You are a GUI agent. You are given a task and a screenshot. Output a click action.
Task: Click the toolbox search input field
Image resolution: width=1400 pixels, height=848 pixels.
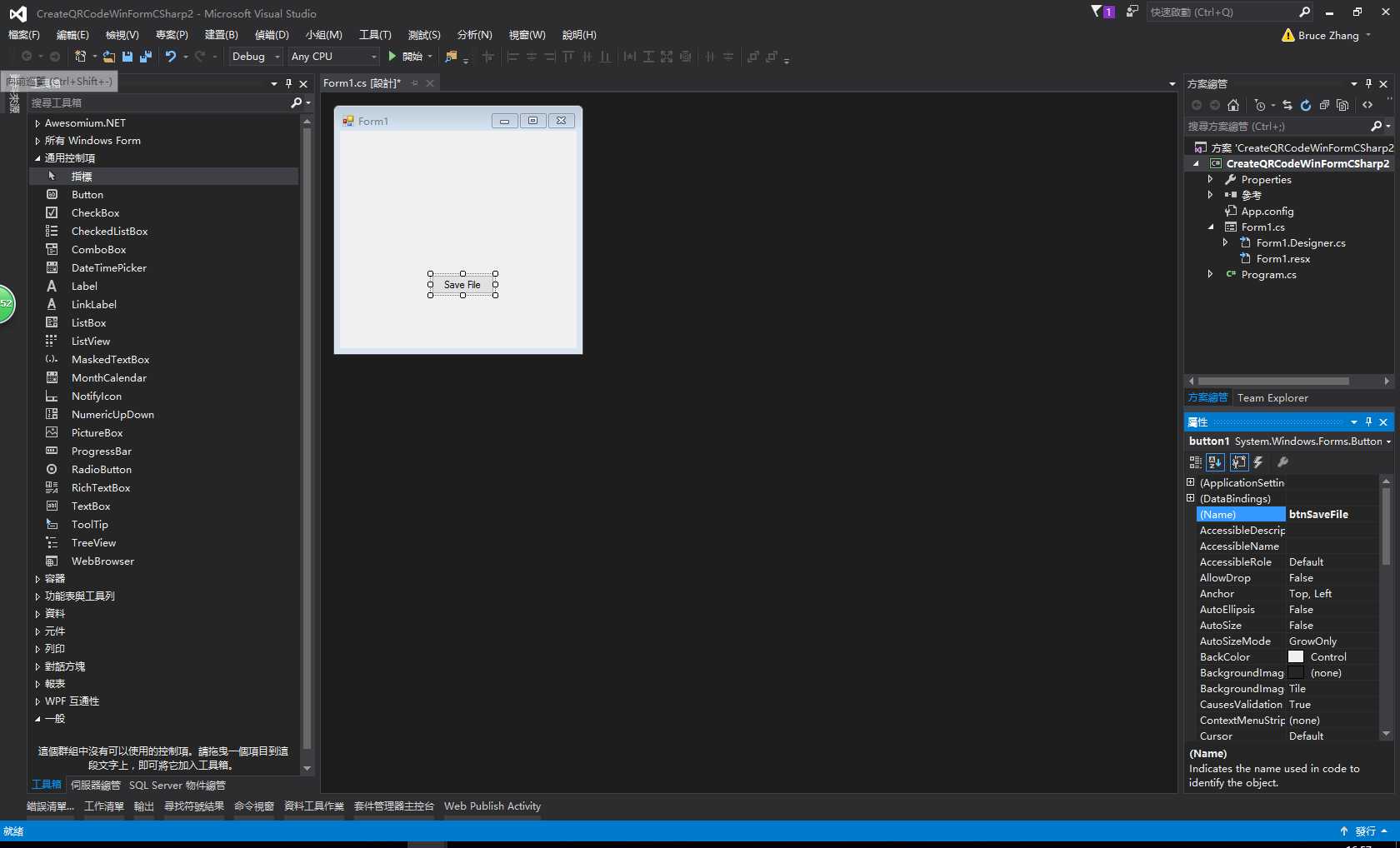[x=158, y=102]
